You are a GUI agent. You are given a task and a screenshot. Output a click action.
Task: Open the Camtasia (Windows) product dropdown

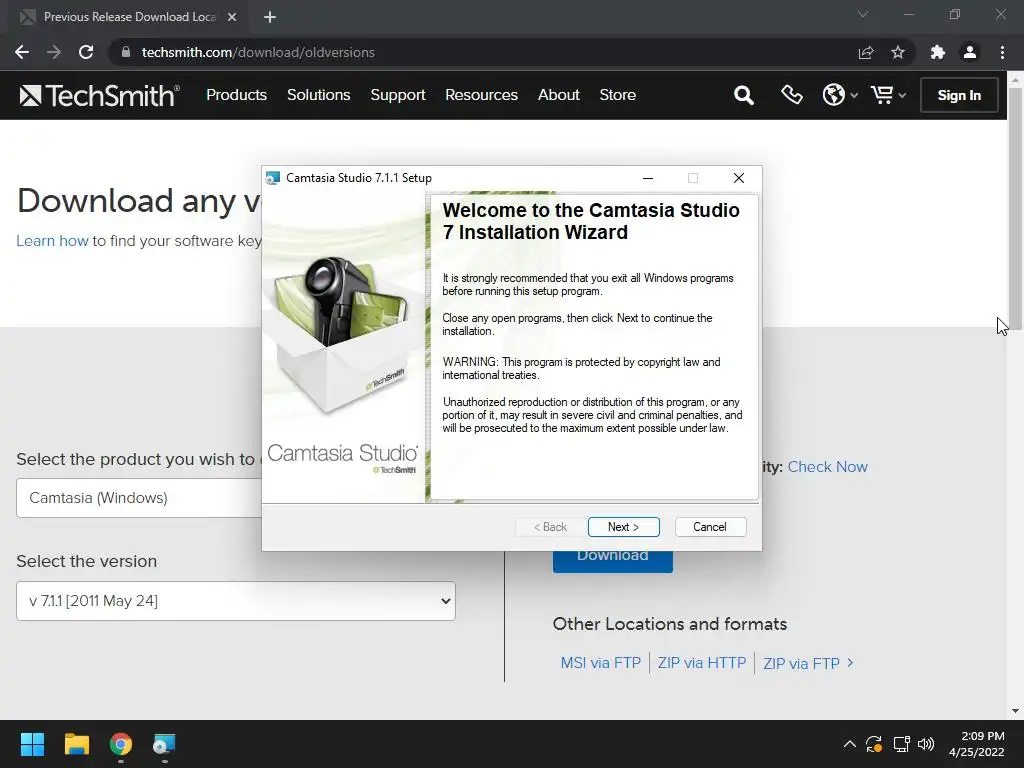point(138,498)
